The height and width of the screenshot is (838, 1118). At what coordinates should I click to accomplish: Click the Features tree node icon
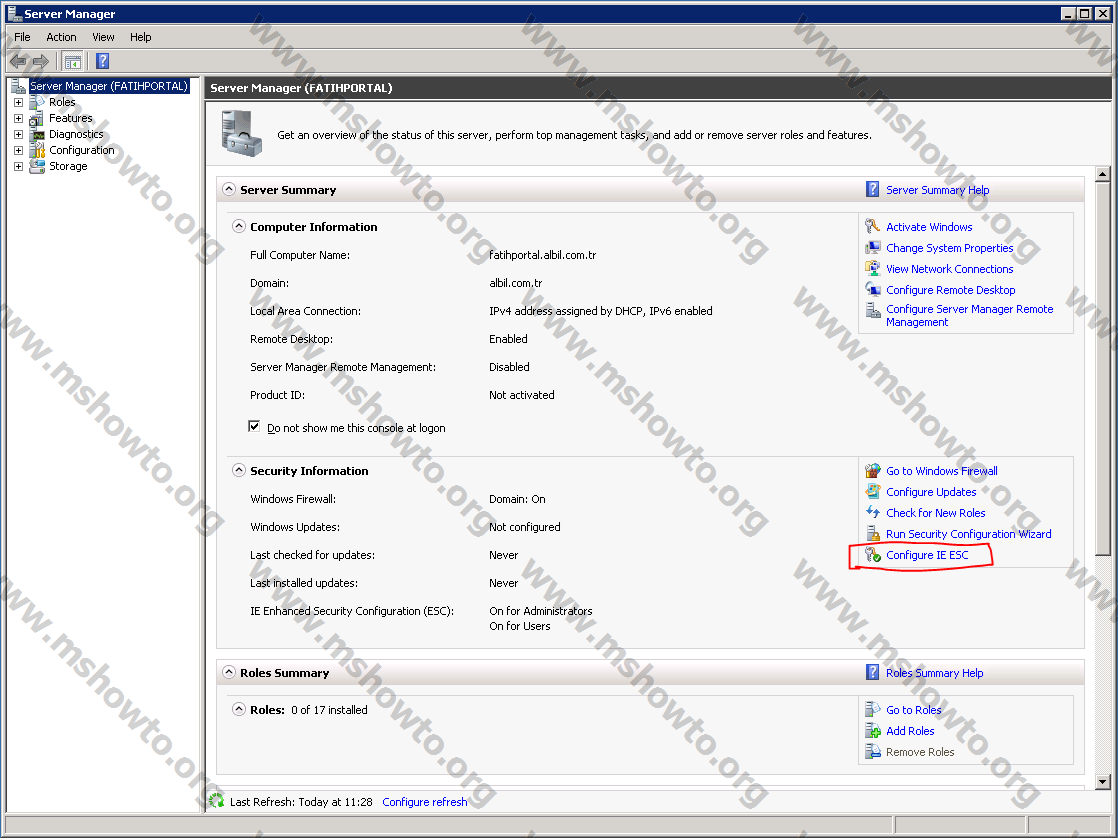[x=37, y=118]
